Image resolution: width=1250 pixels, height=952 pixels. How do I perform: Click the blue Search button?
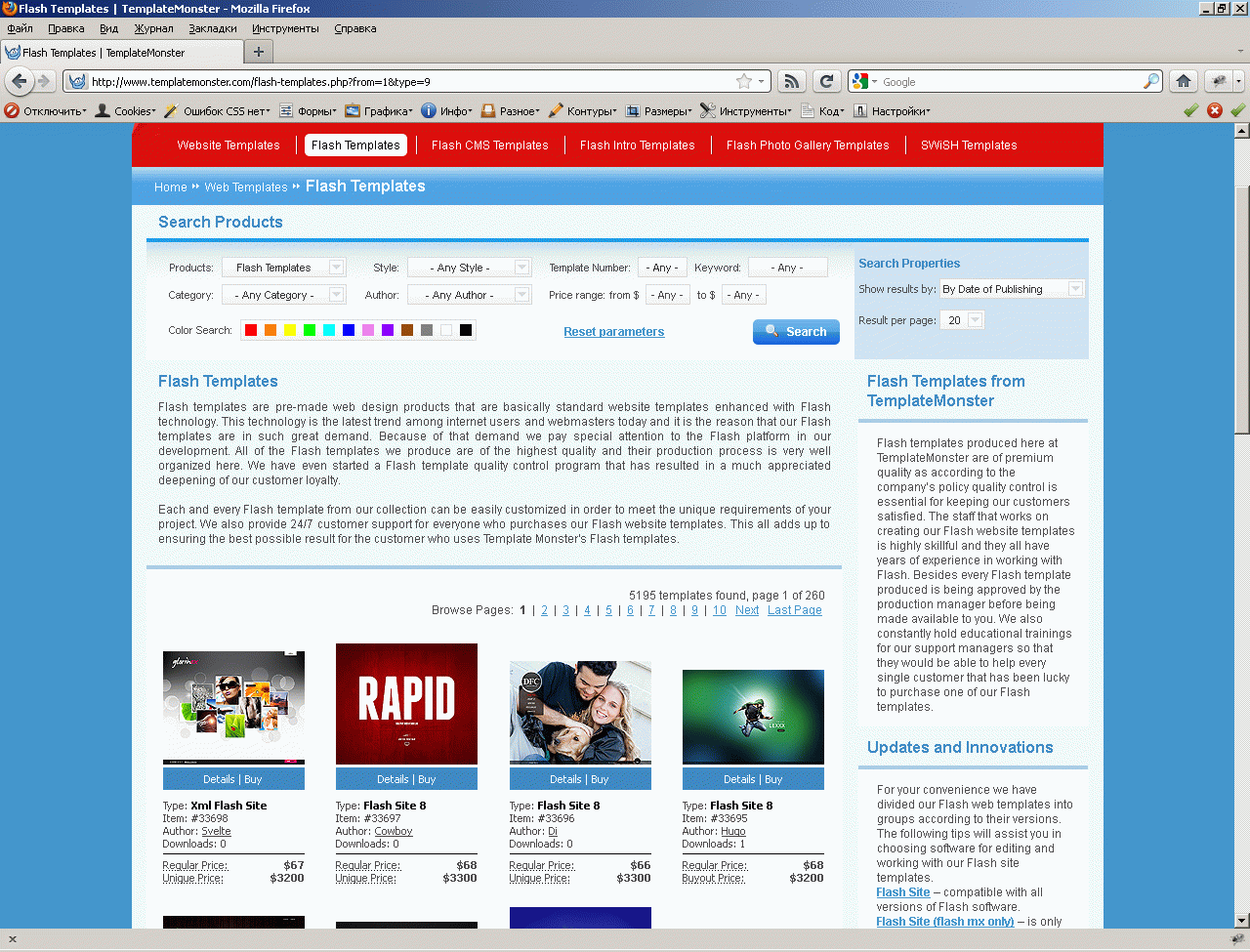(x=796, y=332)
